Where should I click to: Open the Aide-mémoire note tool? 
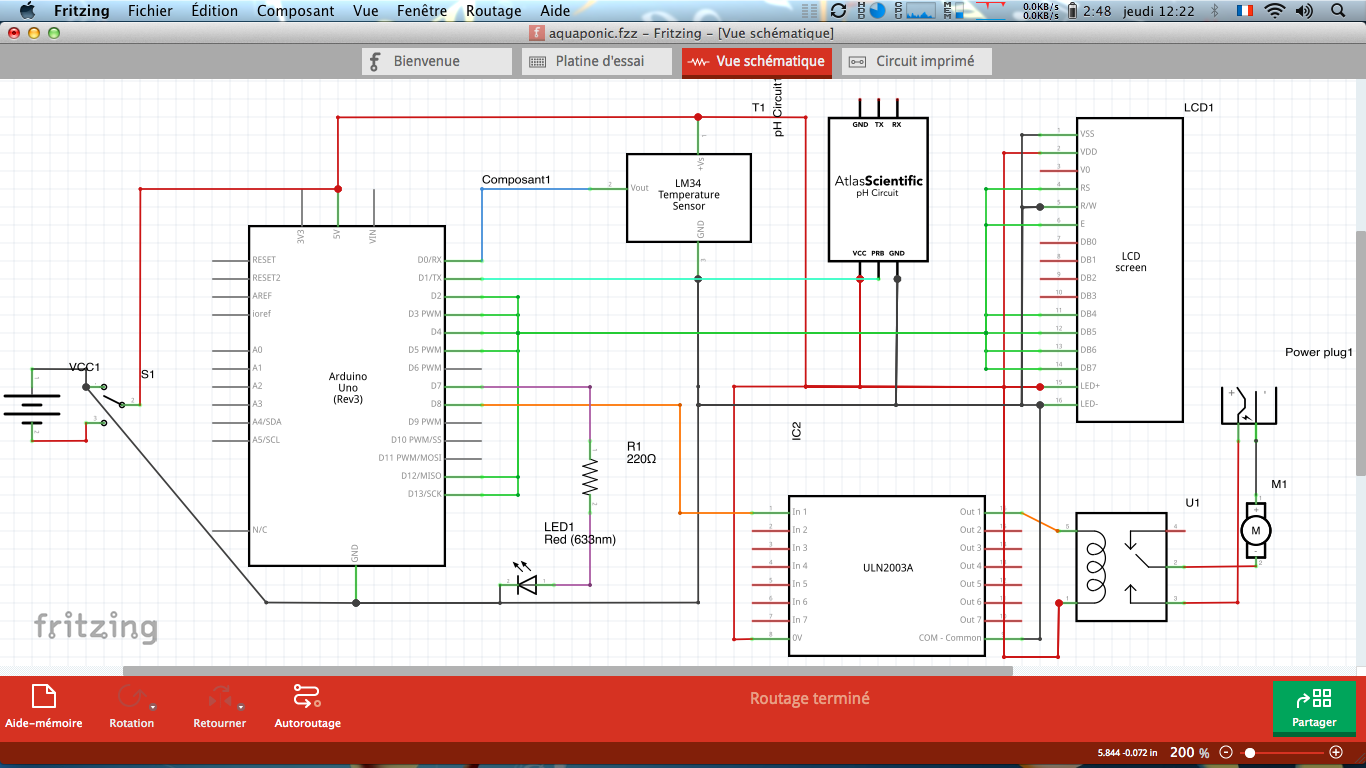(x=44, y=696)
